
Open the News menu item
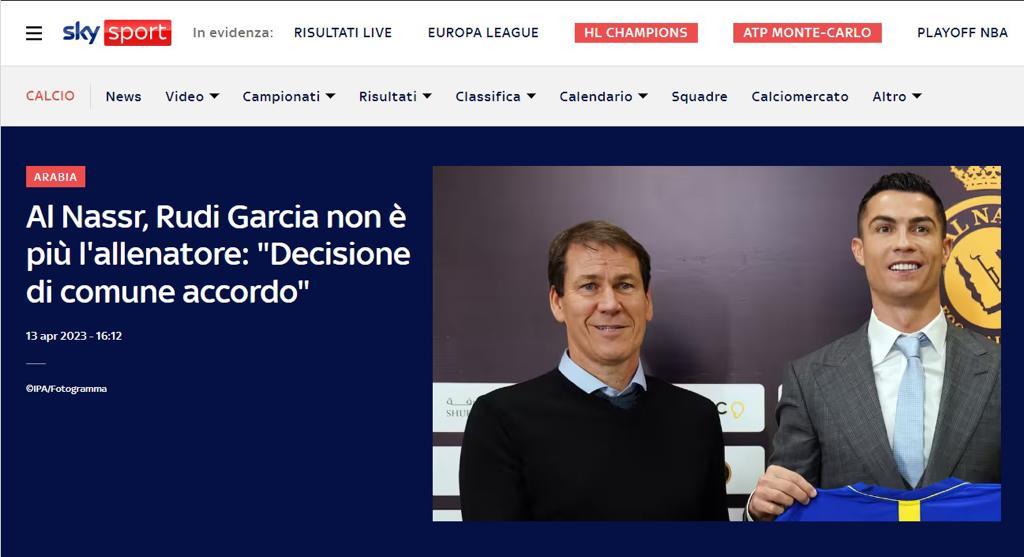[123, 97]
